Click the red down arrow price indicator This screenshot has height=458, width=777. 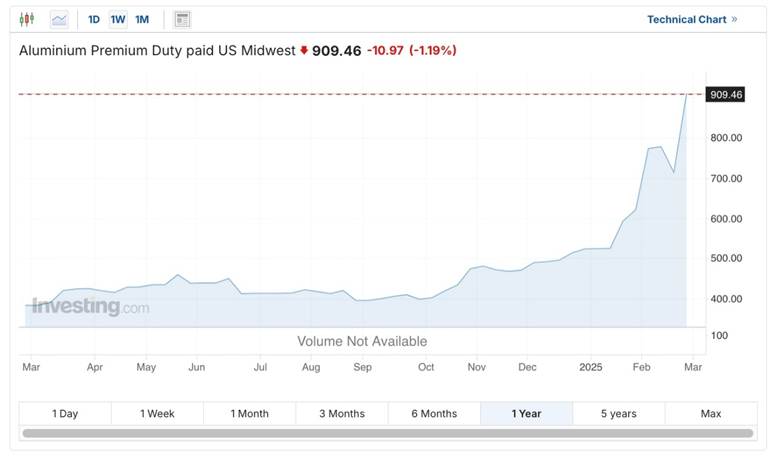tap(304, 50)
